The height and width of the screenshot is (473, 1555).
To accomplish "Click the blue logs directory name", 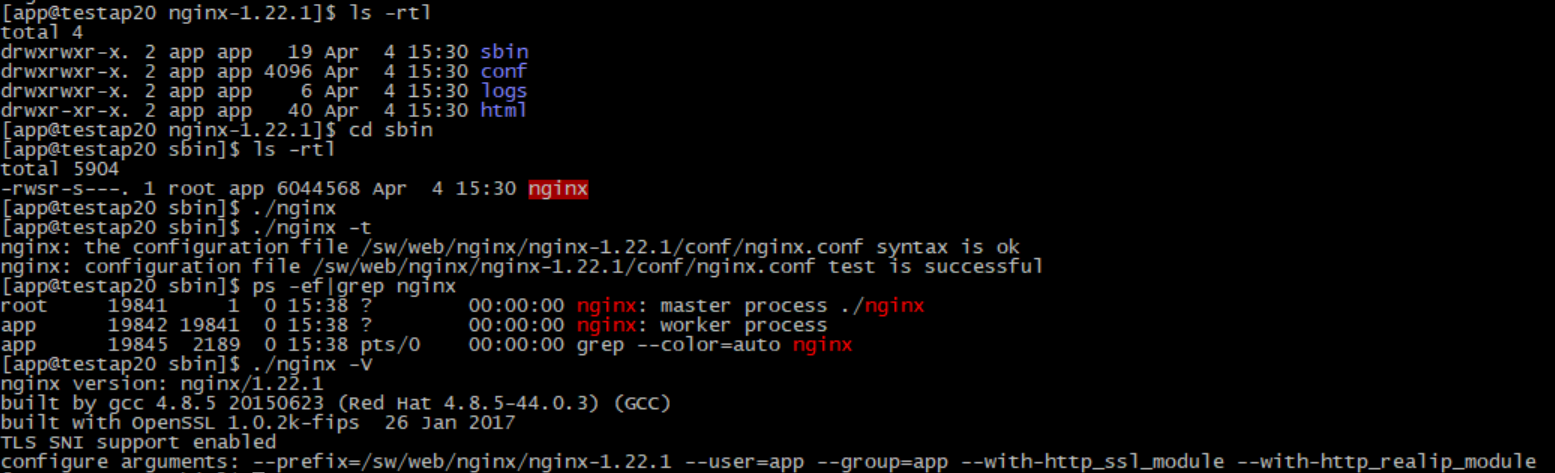I will tap(503, 91).
